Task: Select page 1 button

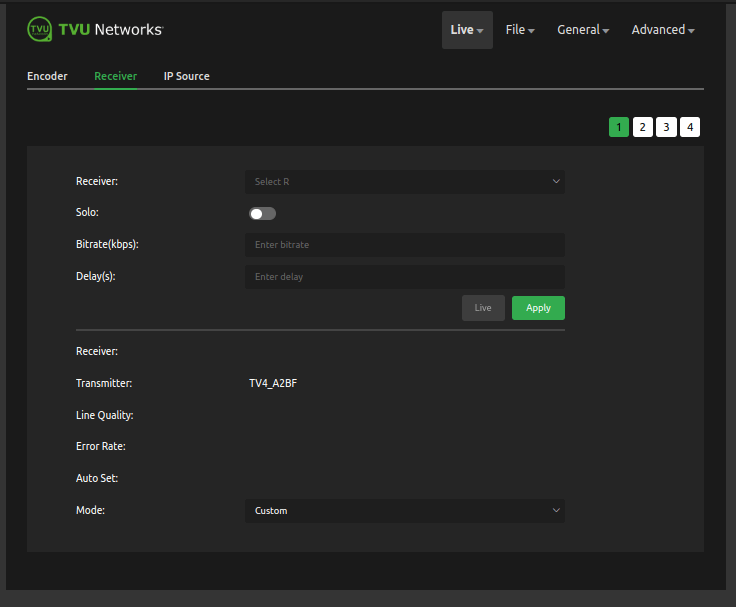Action: [x=619, y=127]
